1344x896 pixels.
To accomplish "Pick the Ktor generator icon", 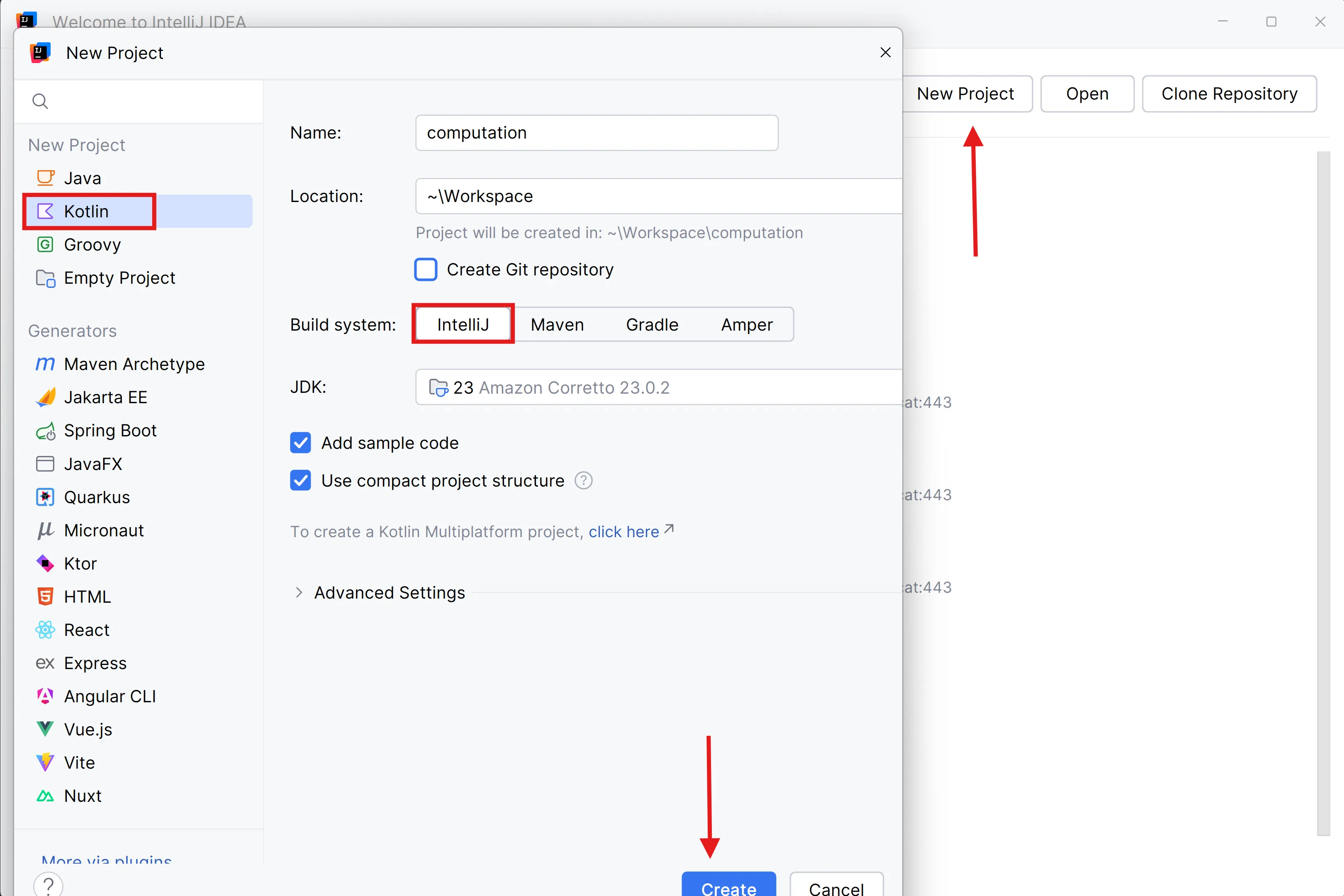I will 45,563.
